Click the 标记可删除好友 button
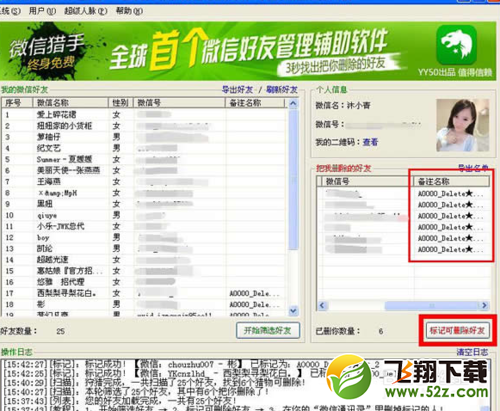 click(x=457, y=330)
